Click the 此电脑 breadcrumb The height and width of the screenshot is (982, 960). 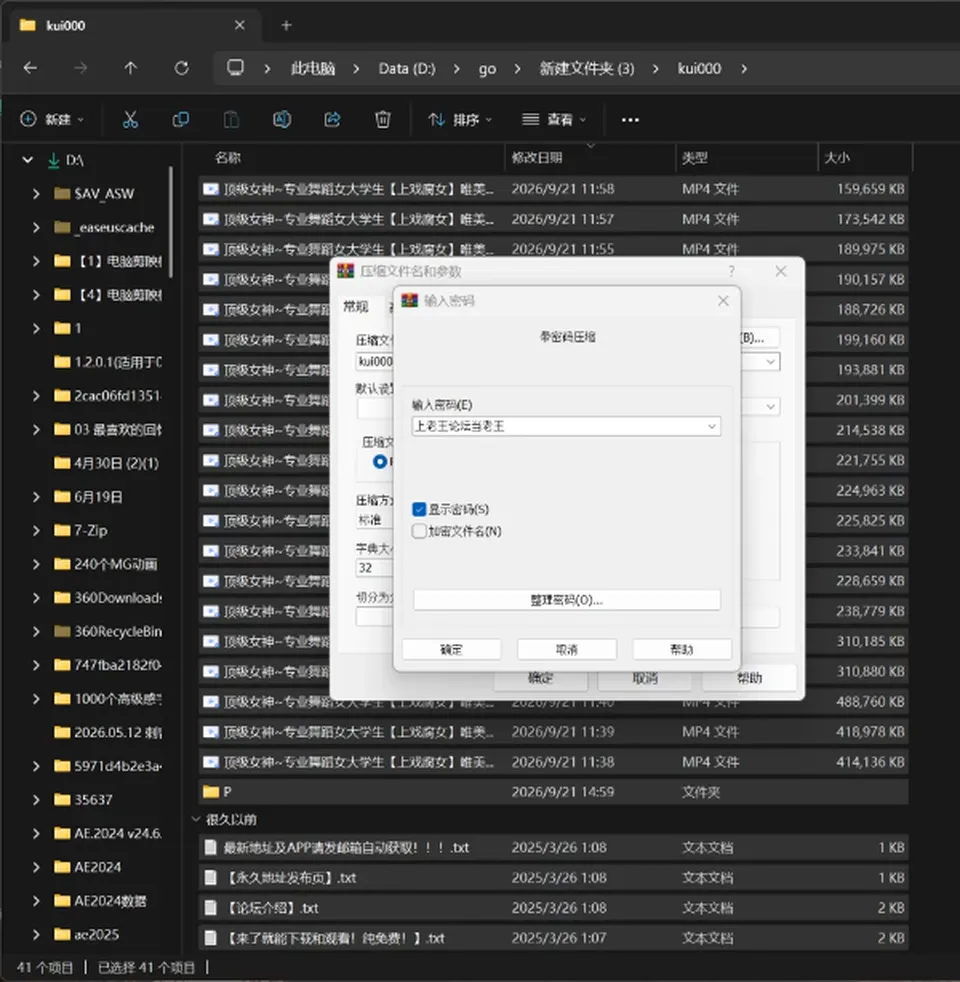click(x=312, y=68)
